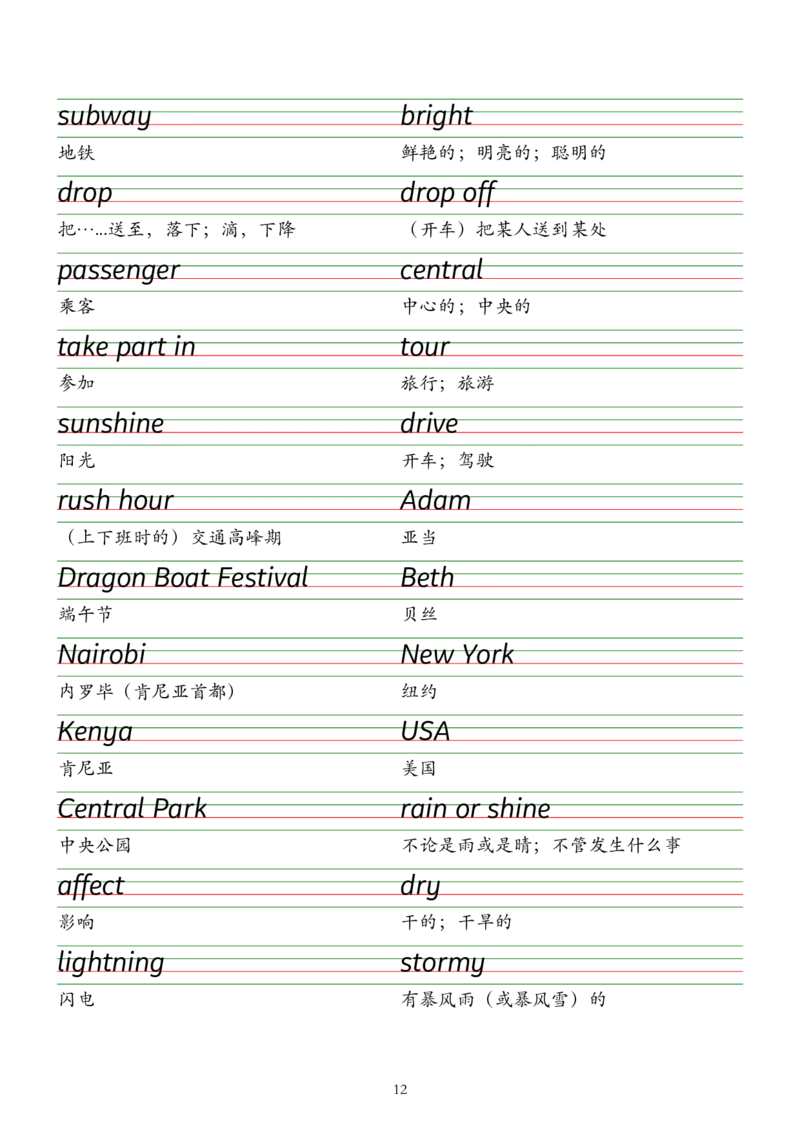800x1132 pixels.
Task: Click the "Central Park" phrase
Action: pos(132,807)
